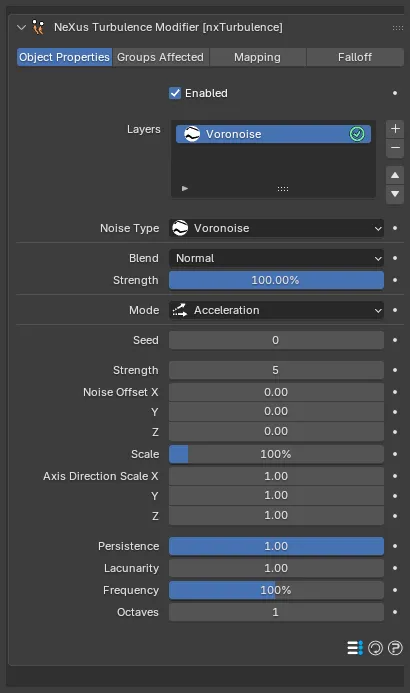Click the Acceleration mode icon in Mode dropdown
The height and width of the screenshot is (693, 410).
180,310
